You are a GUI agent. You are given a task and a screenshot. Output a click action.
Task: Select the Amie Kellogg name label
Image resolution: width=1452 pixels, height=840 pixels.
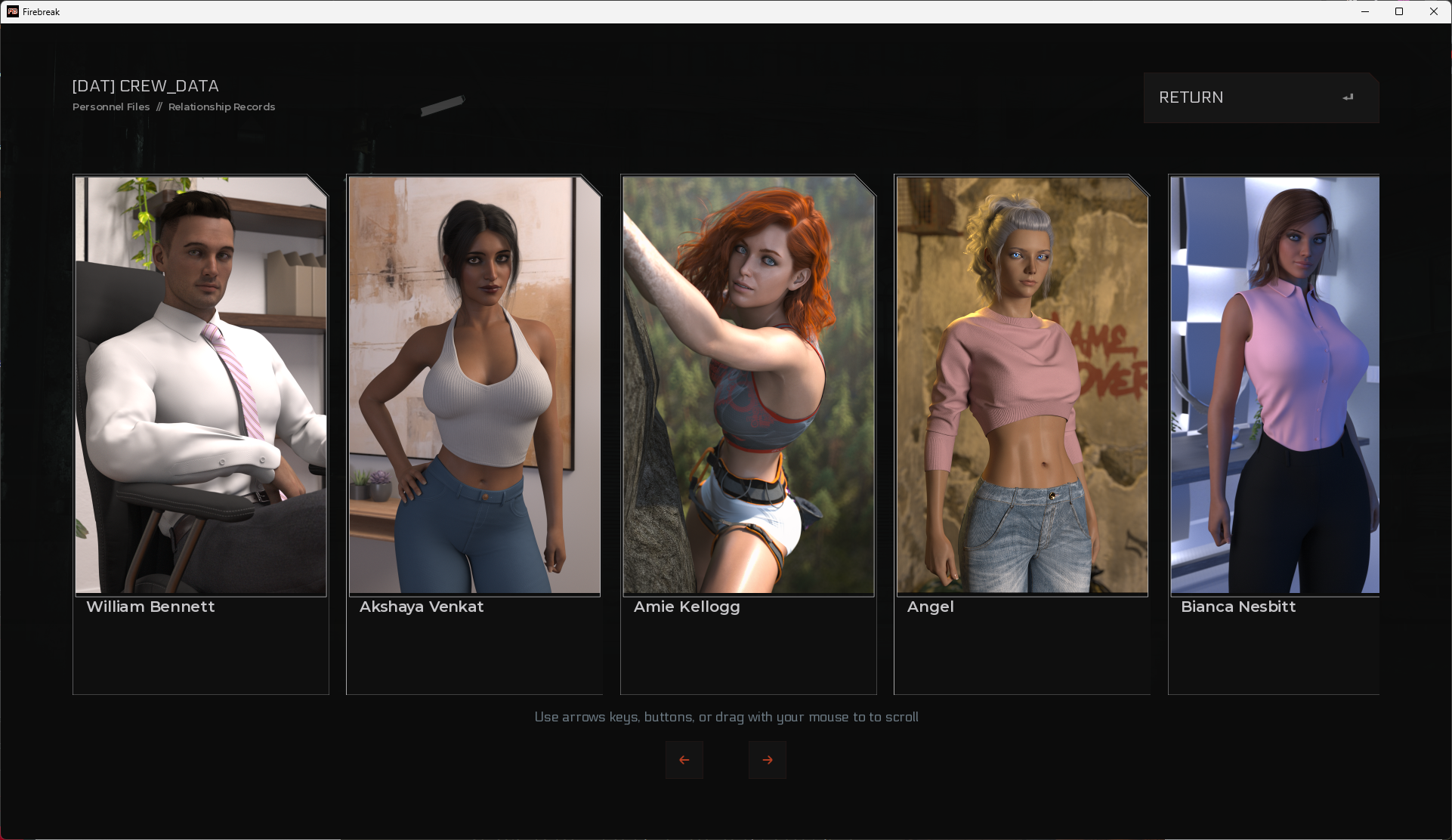687,607
